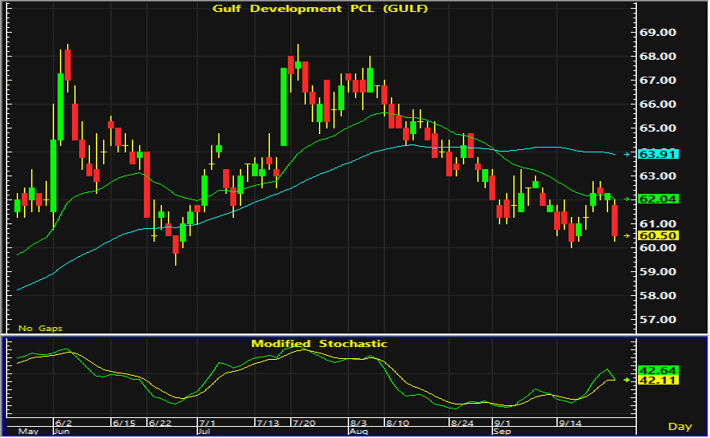
Task: Click the 57.00 price axis label
Action: coord(657,320)
